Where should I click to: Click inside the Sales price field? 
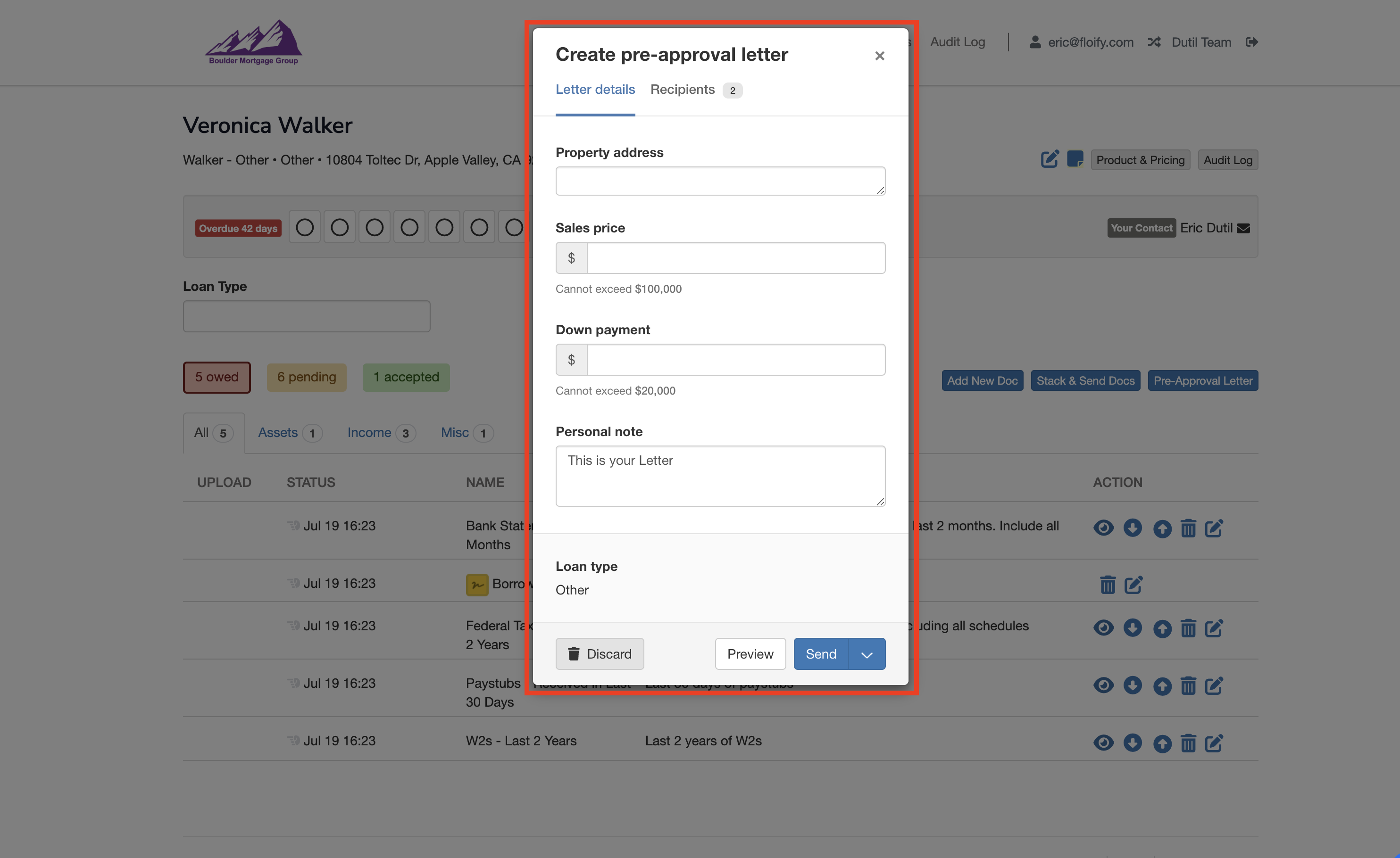[x=736, y=257]
